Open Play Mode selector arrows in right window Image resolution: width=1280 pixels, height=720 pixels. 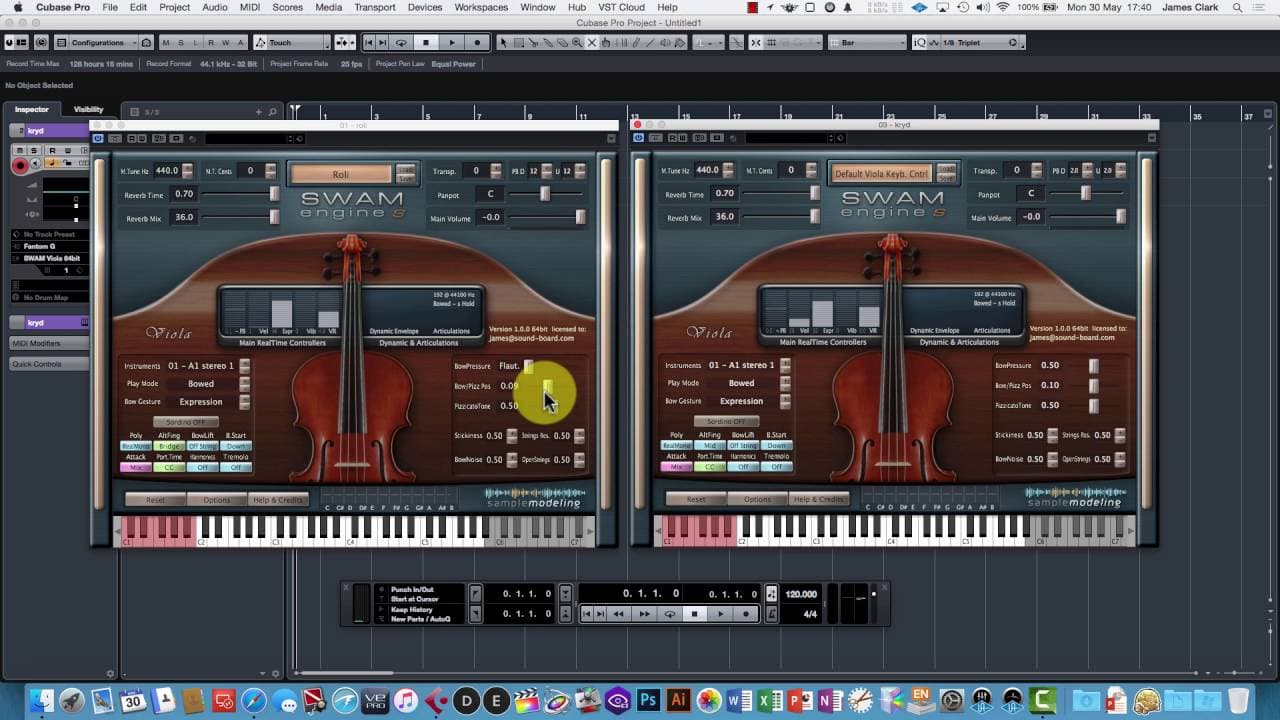[x=785, y=384]
